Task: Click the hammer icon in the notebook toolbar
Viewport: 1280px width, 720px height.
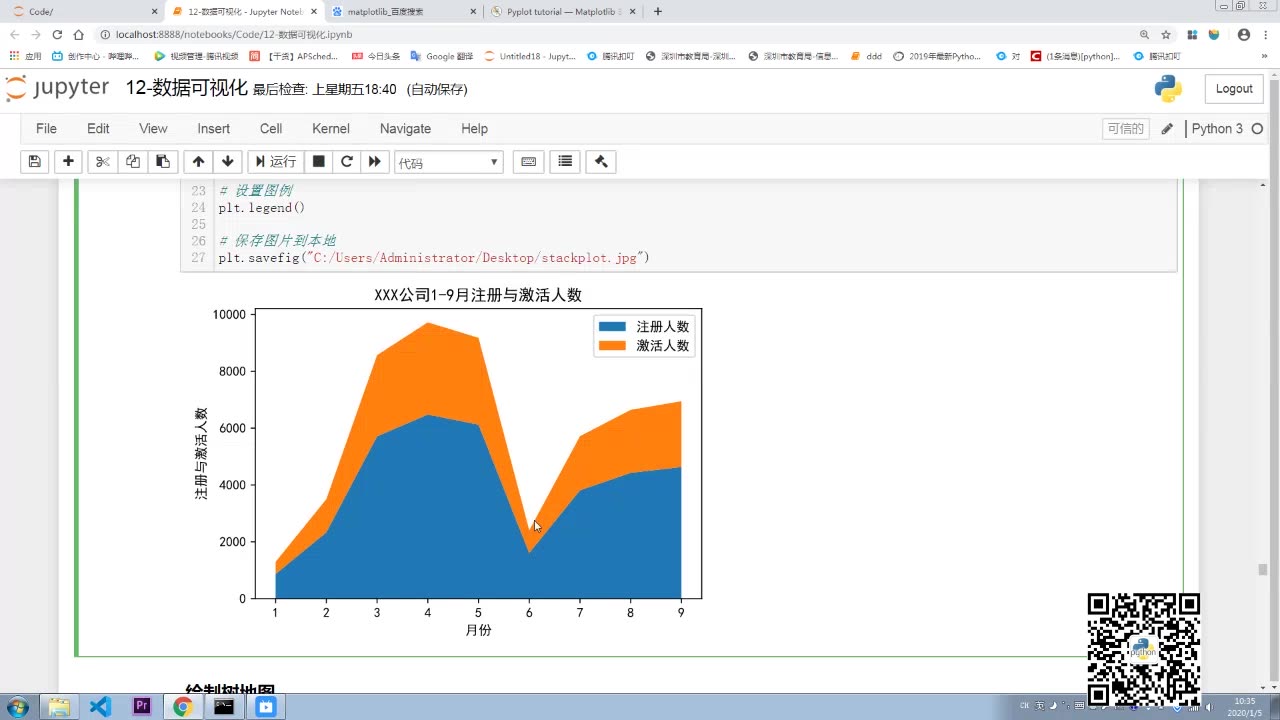Action: (x=601, y=162)
